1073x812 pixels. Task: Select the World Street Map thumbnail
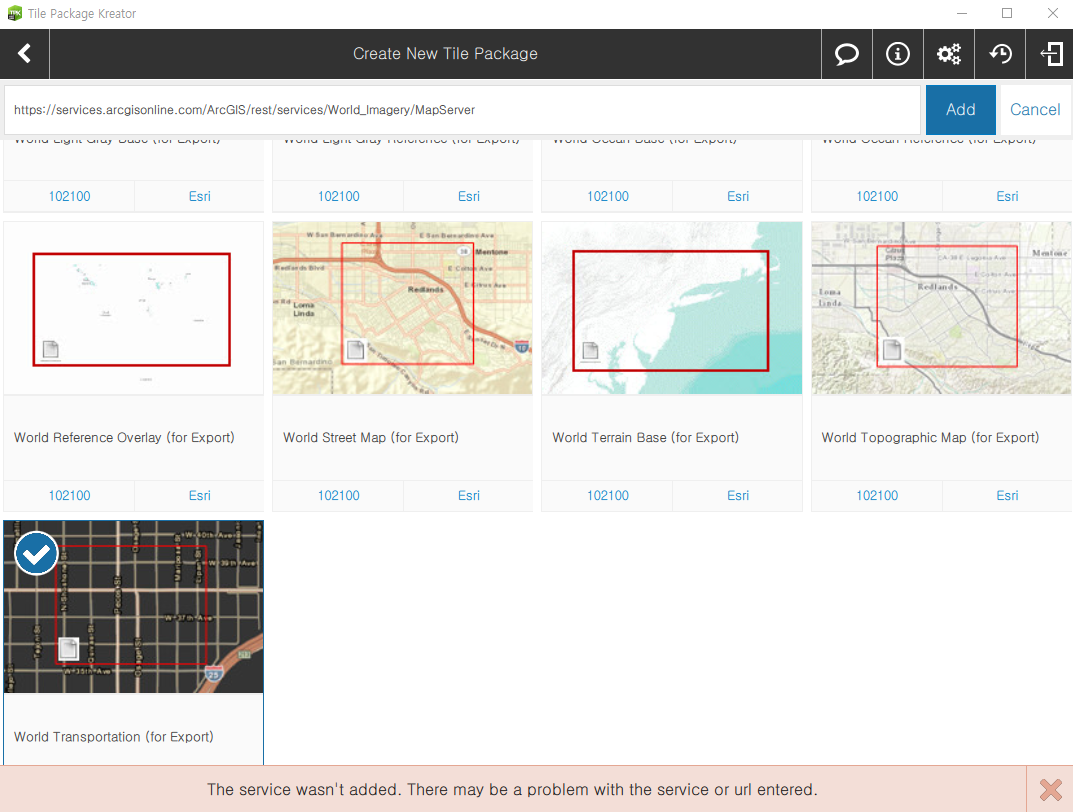pos(402,308)
